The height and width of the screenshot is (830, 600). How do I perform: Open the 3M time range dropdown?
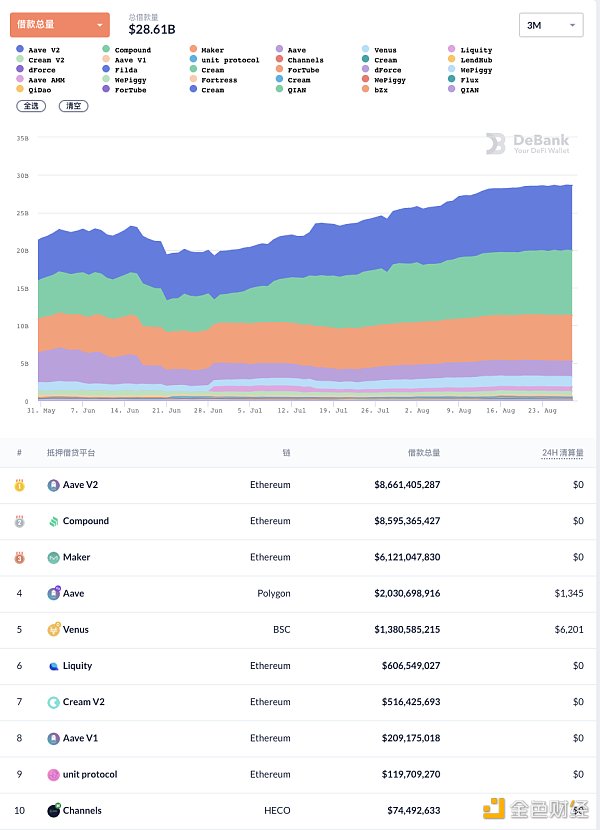[552, 25]
